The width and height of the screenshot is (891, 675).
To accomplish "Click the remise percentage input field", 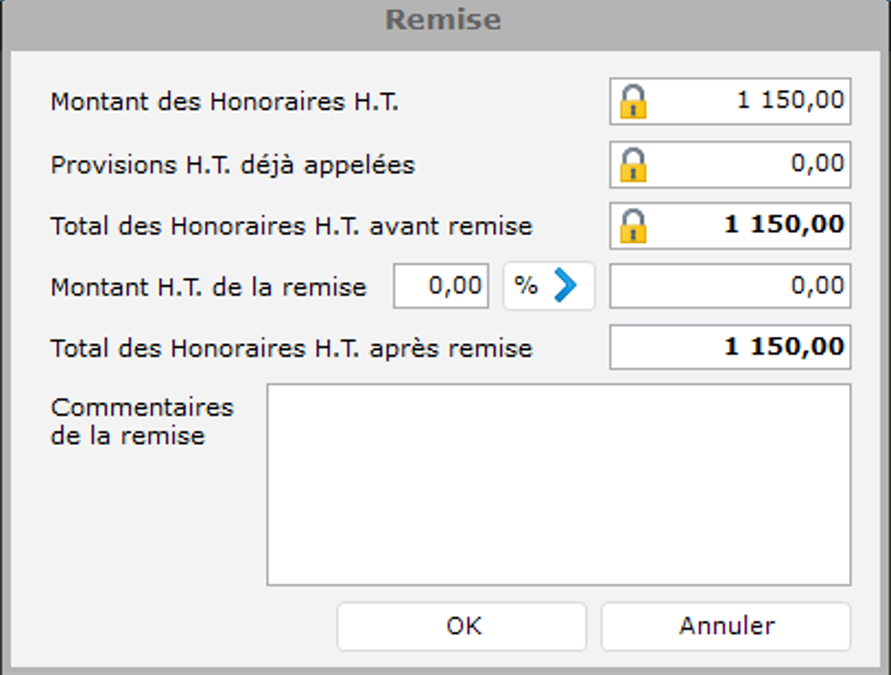I will 441,287.
